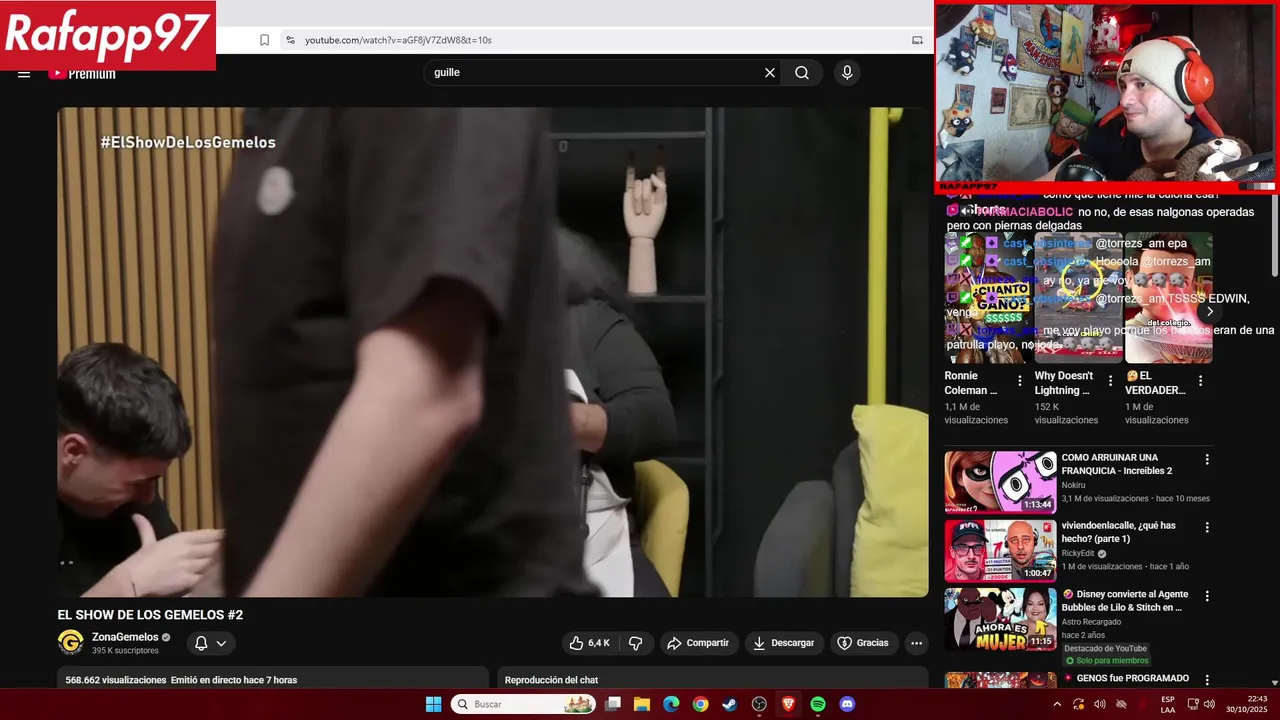The width and height of the screenshot is (1280, 720).
Task: Open options for GENOS fue PROGRAMADO video
Action: [x=1207, y=680]
